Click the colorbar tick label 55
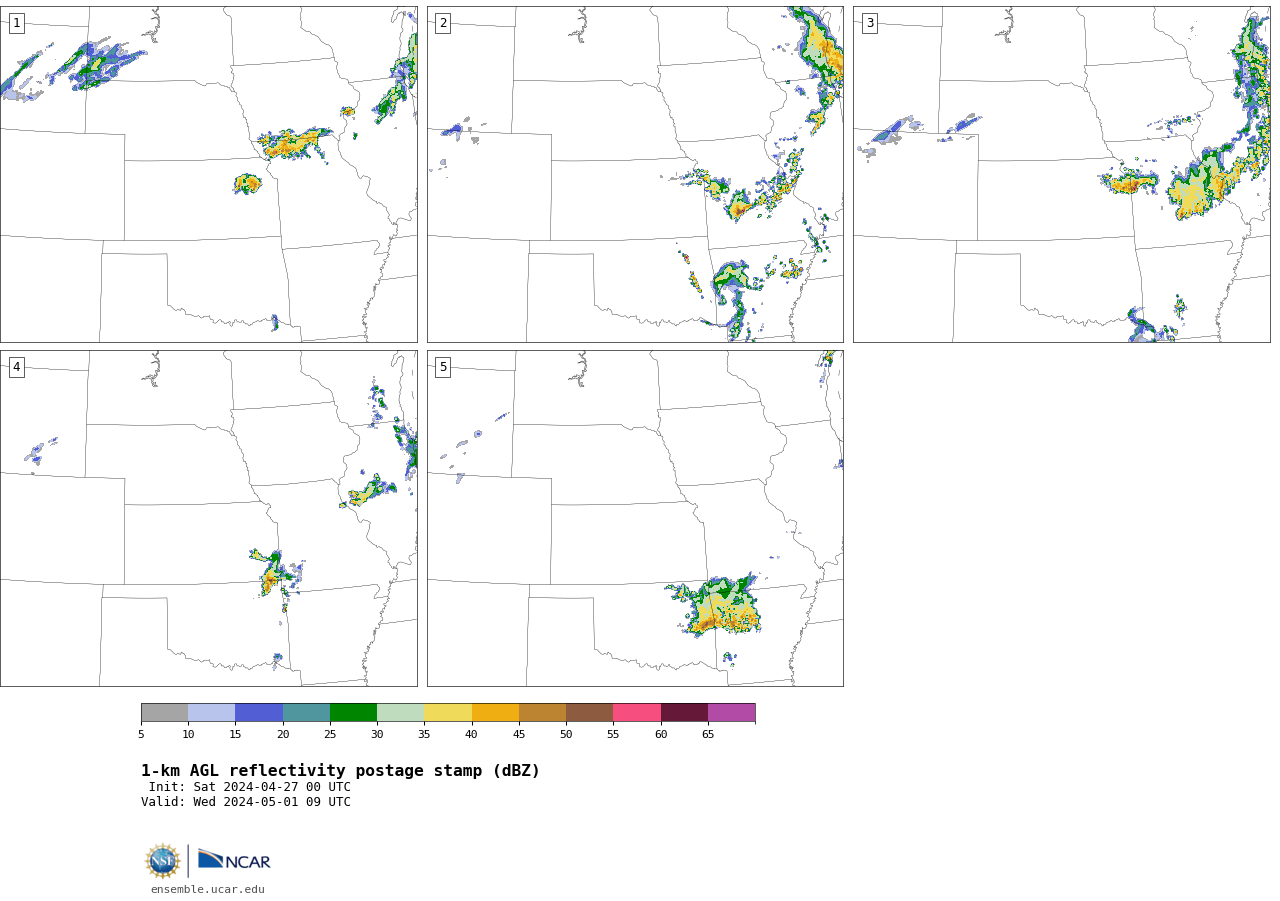The image size is (1280, 901). pyautogui.click(x=613, y=735)
